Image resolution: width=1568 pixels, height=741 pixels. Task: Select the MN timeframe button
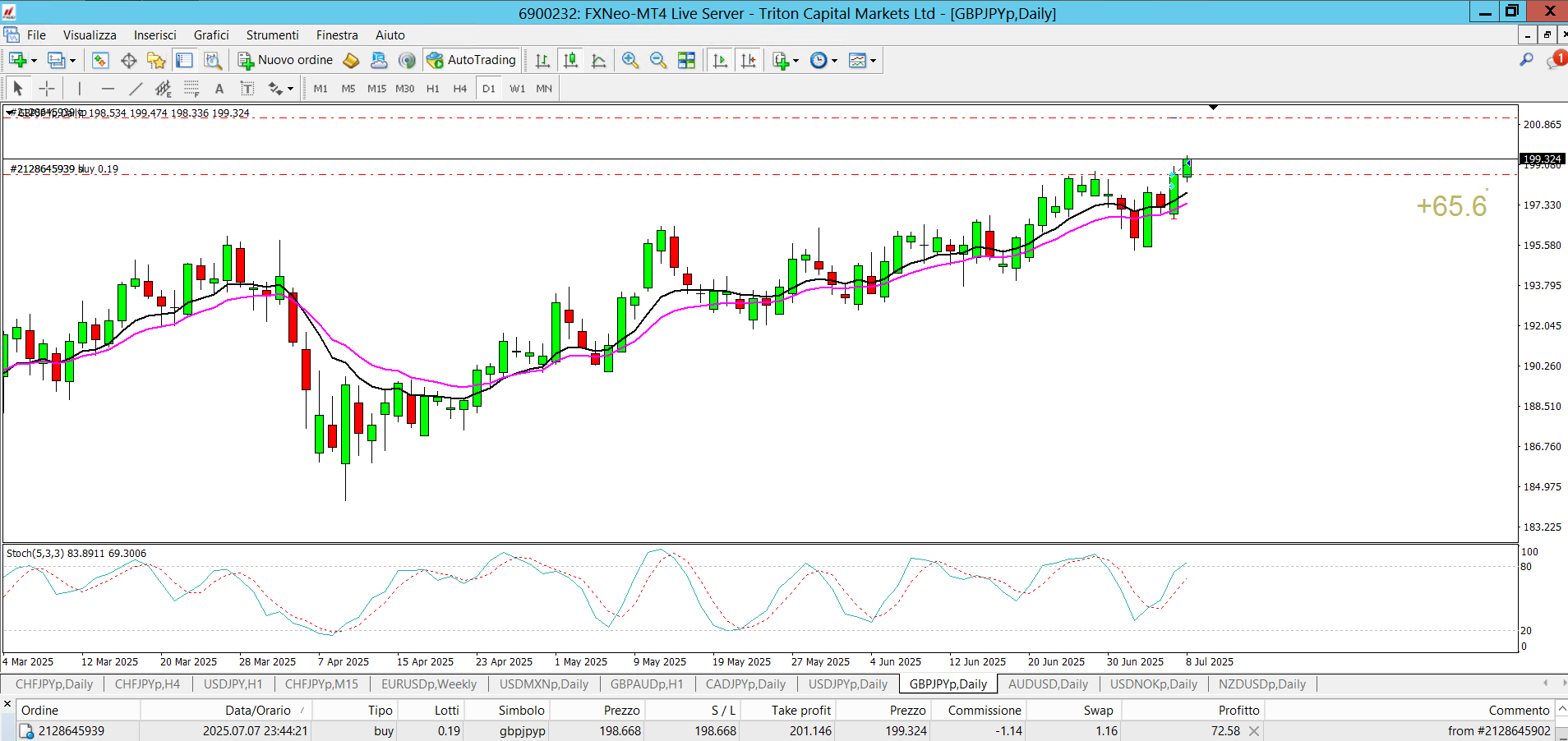544,88
